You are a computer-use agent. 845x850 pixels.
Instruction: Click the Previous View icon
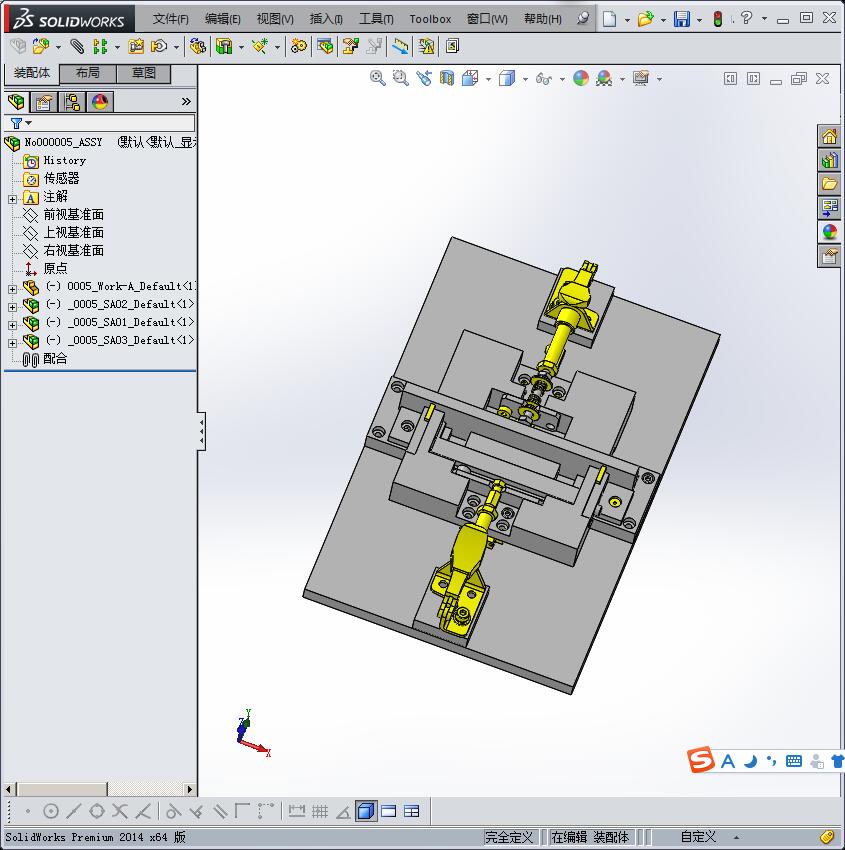click(424, 79)
